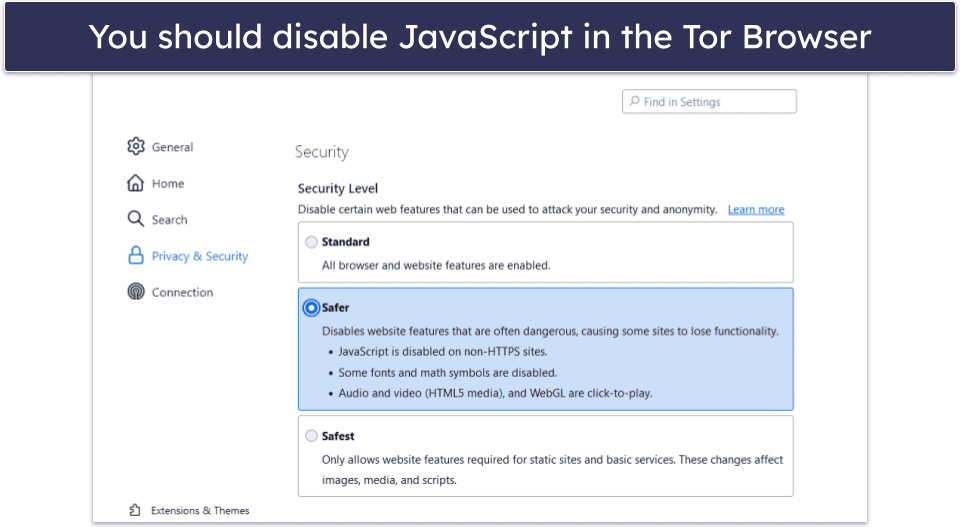Click the Privacy & Security lock icon
The image size is (960, 527).
(x=135, y=255)
